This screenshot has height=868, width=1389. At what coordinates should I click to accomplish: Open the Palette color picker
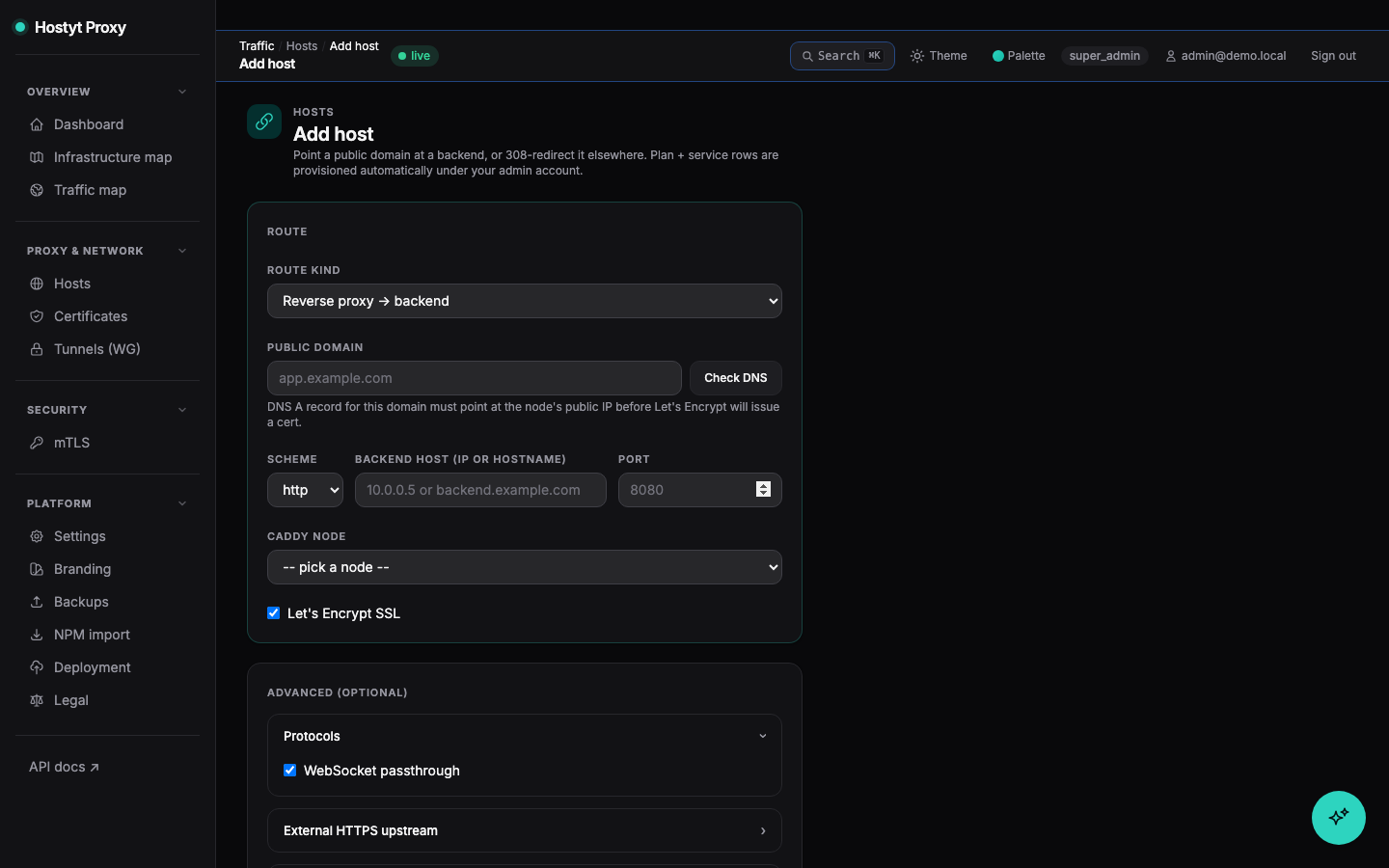[1019, 56]
